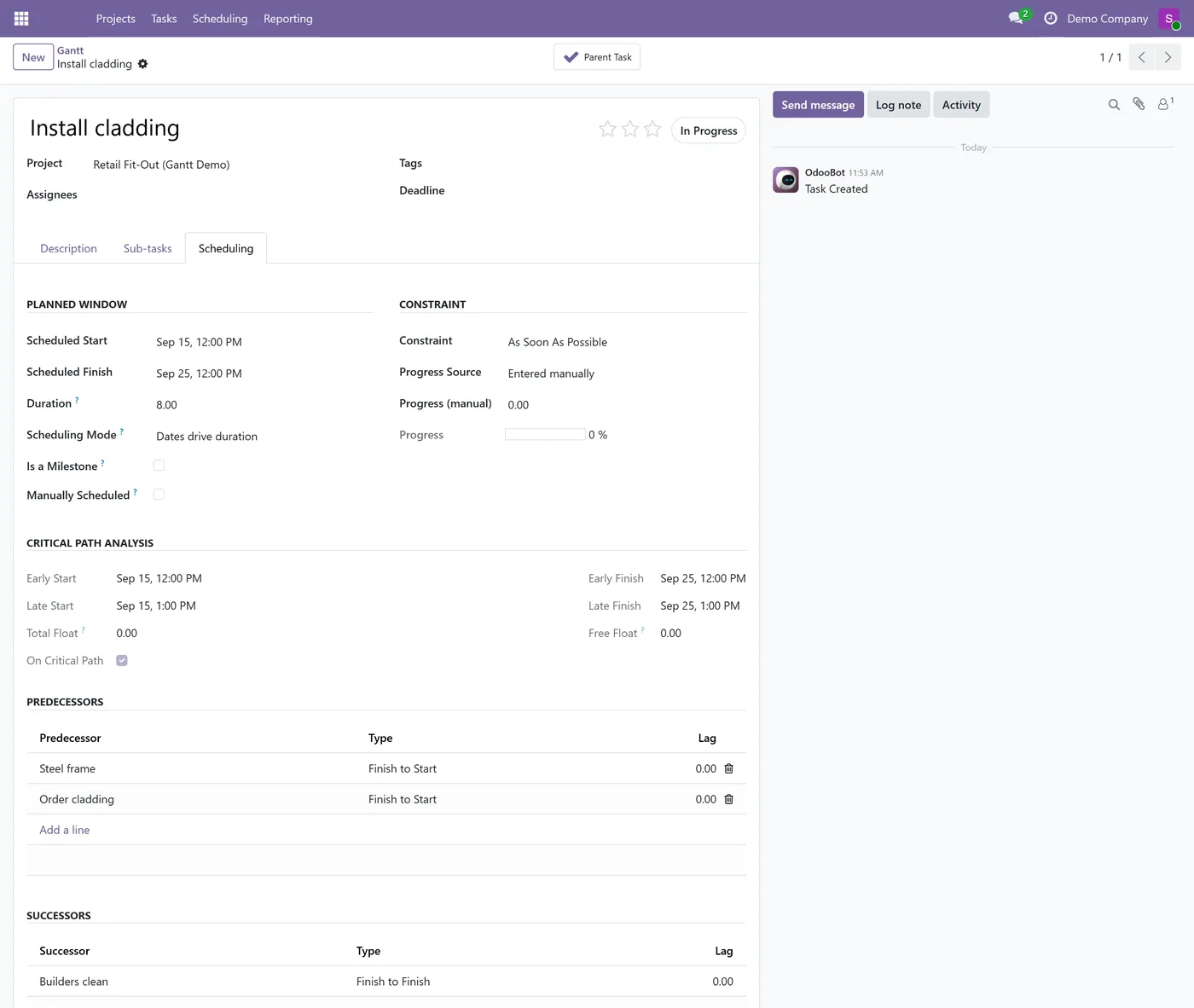
Task: Go to previous record arrow
Action: 1142,57
